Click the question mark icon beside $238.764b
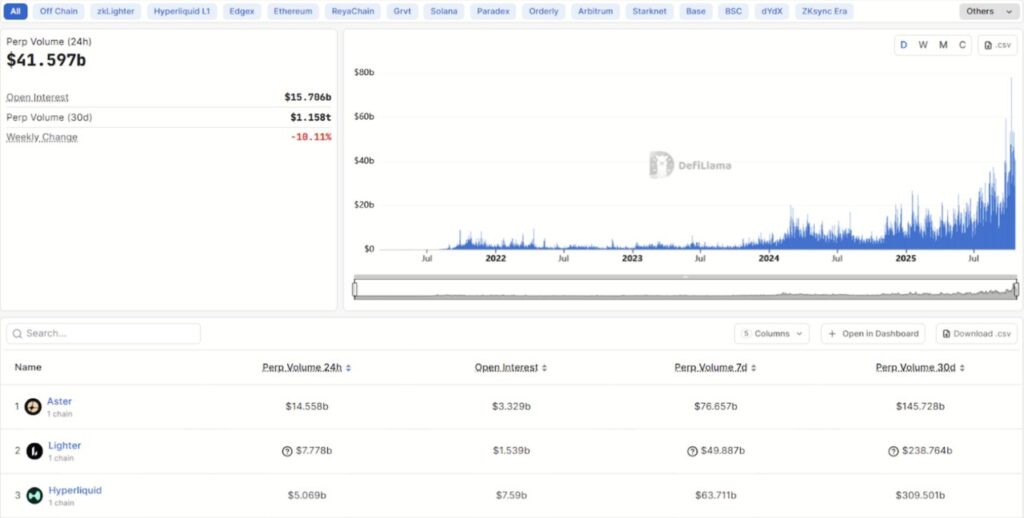 pos(893,451)
